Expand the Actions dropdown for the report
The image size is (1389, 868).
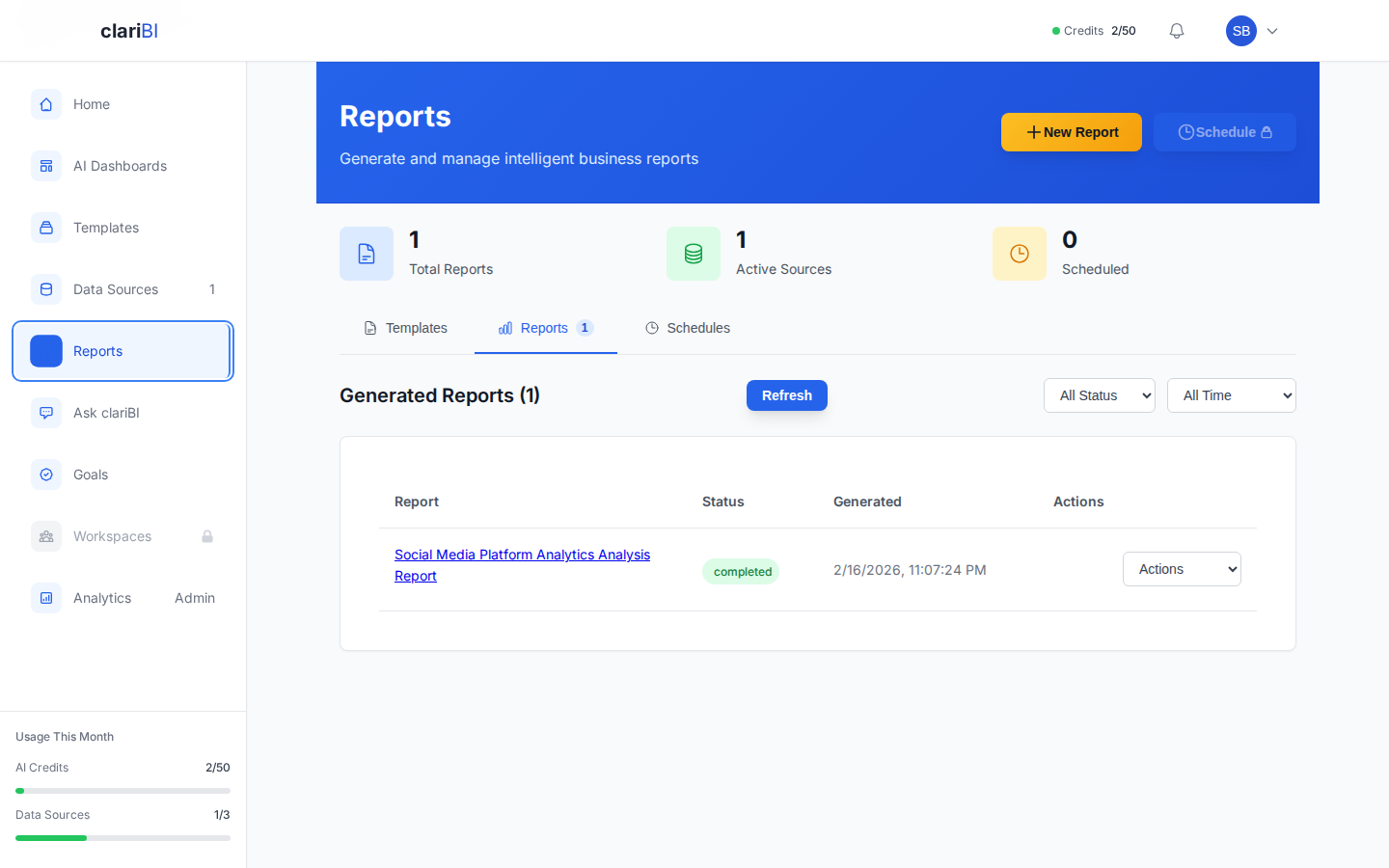[1182, 569]
